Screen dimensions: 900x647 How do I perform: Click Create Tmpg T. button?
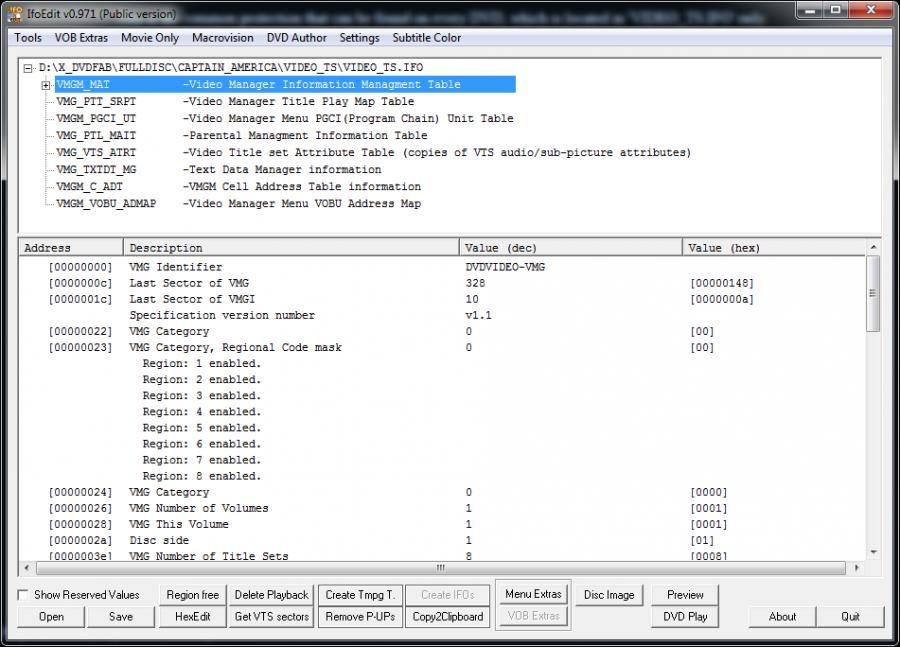tap(360, 595)
